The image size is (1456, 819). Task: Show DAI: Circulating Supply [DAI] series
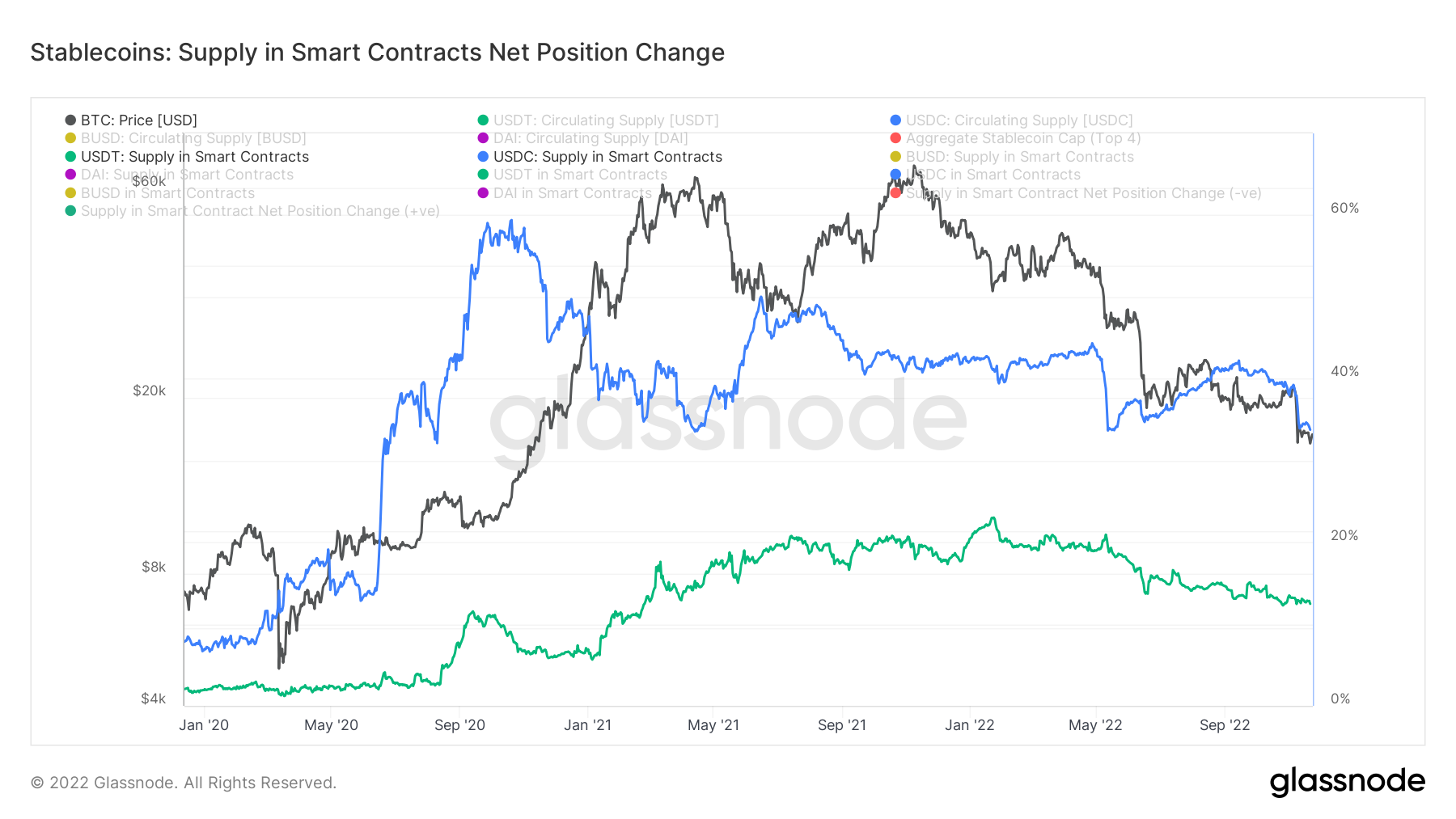[x=582, y=138]
